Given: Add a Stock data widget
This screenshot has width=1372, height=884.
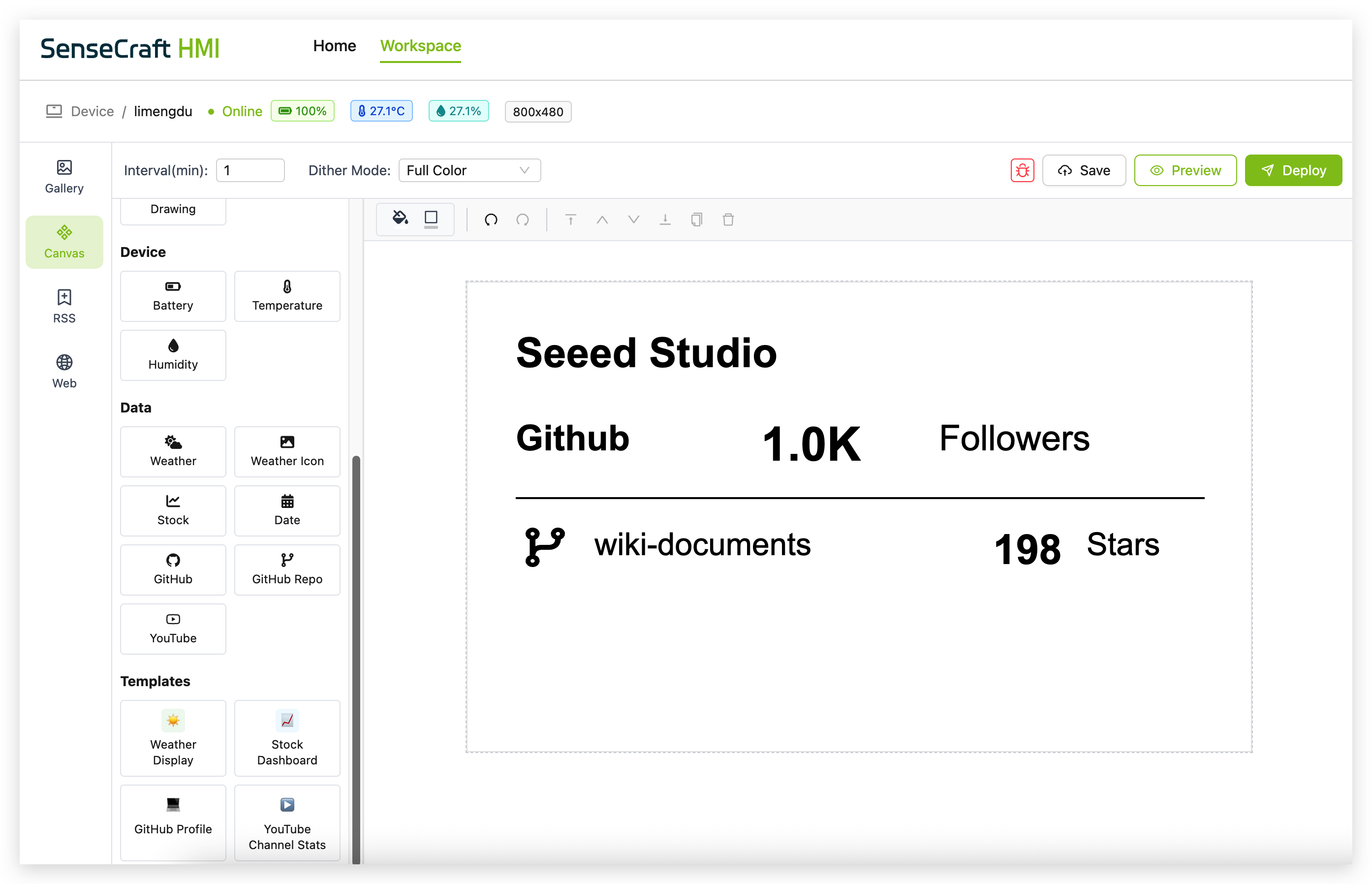Looking at the screenshot, I should click(173, 511).
